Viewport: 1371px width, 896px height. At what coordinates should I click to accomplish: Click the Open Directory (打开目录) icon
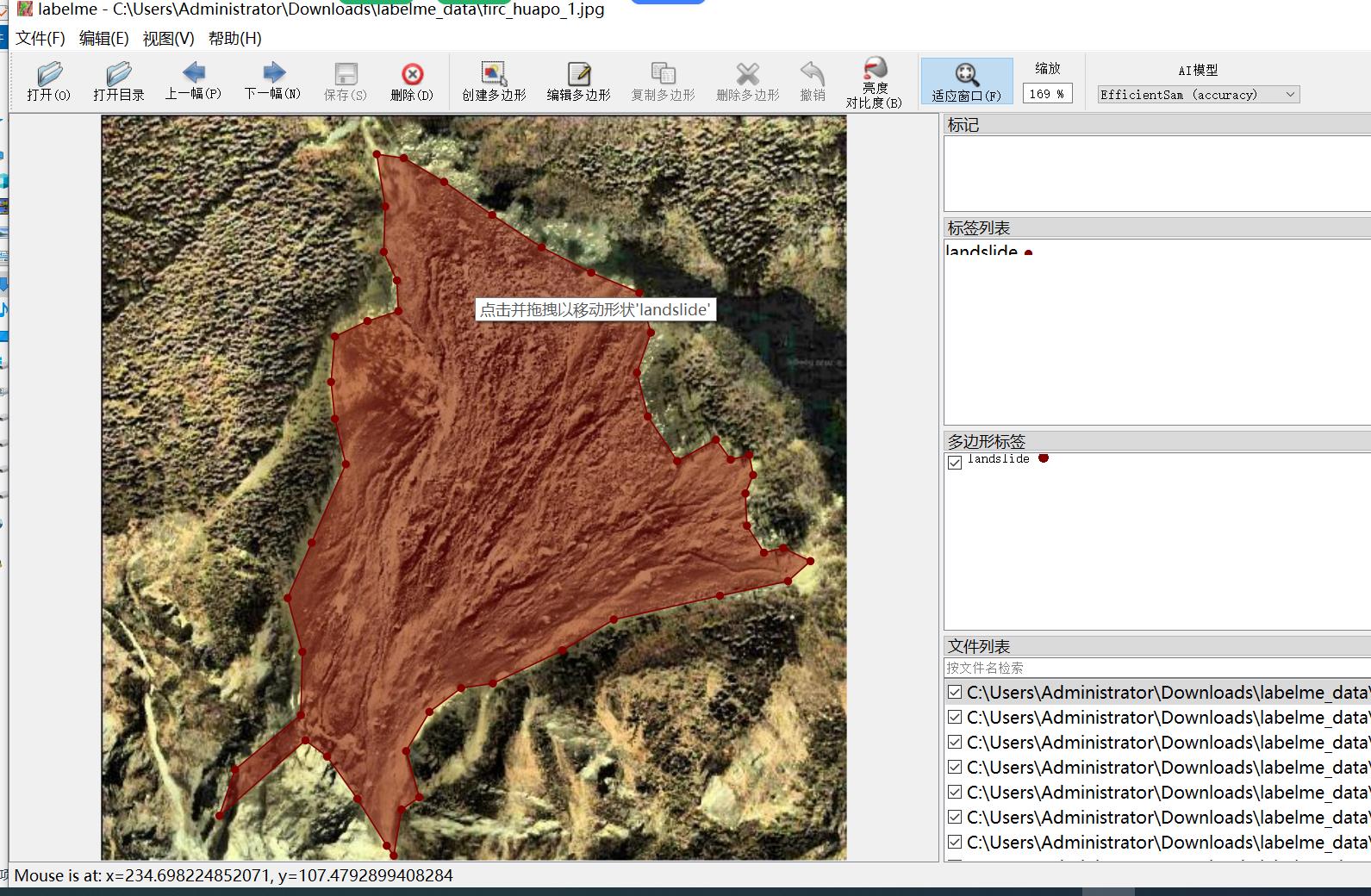coord(118,82)
